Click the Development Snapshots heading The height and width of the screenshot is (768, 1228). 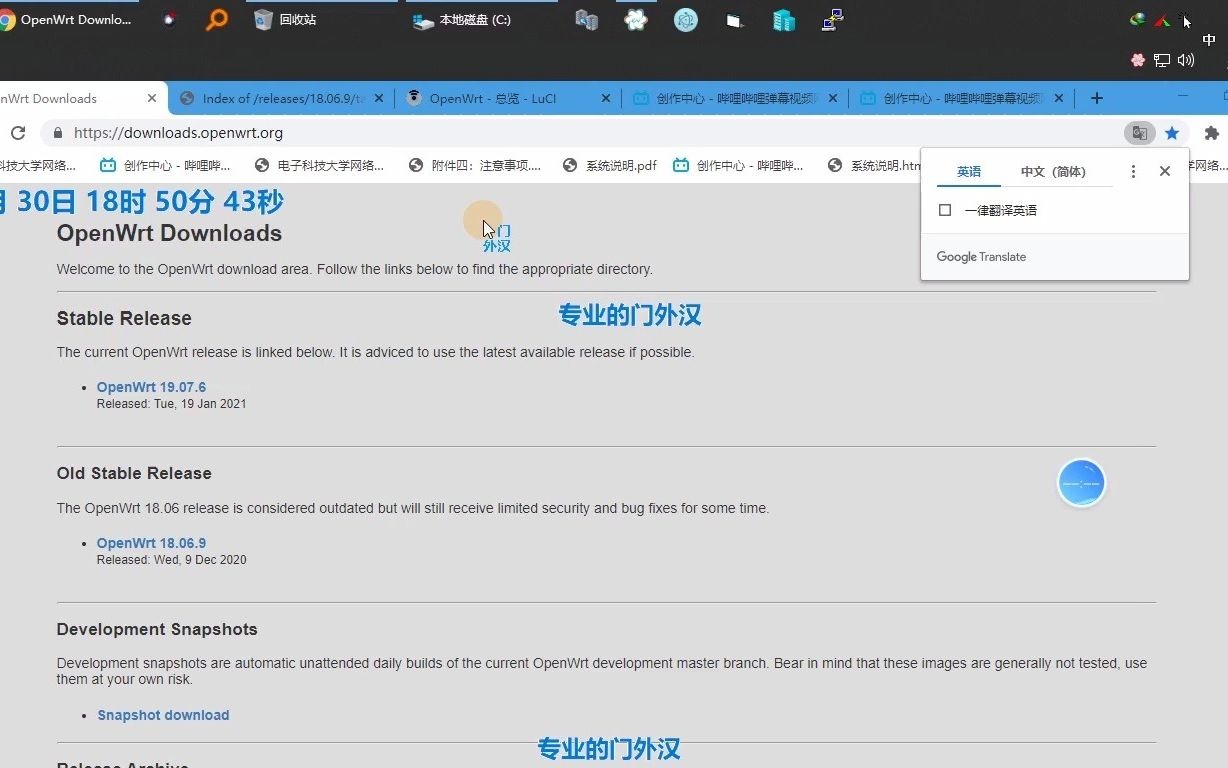[157, 629]
